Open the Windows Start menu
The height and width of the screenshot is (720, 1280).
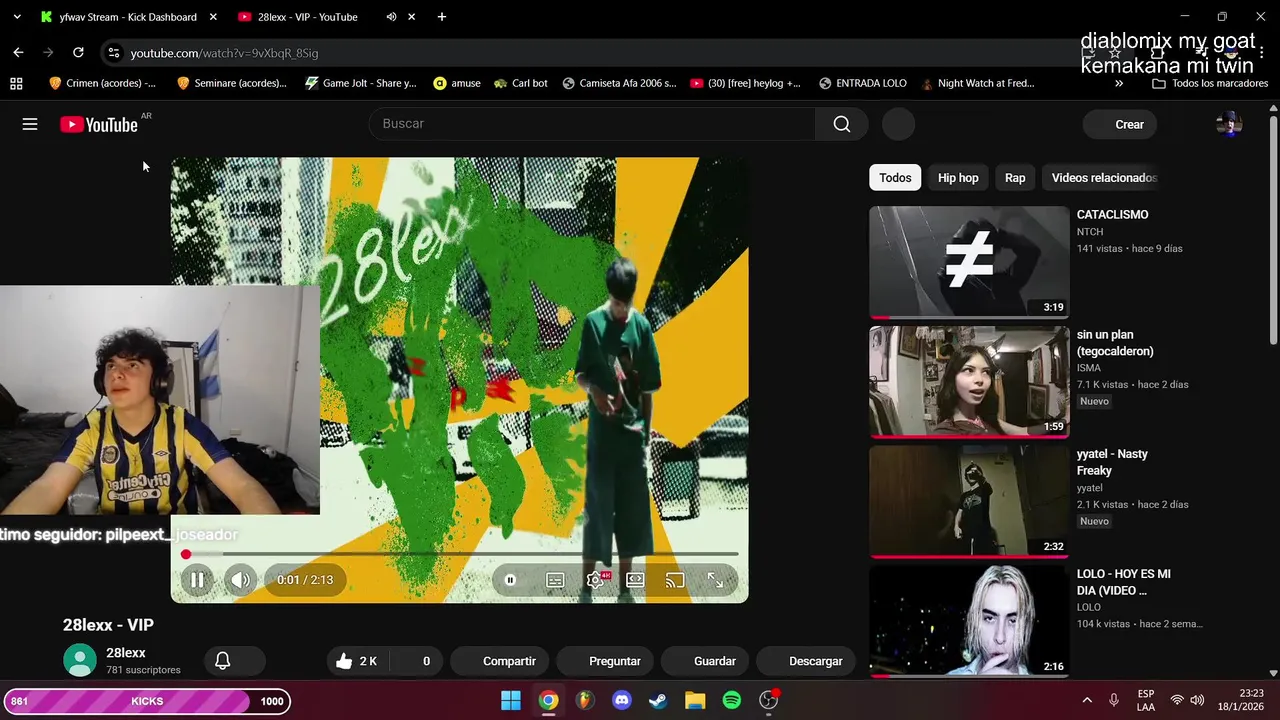click(x=511, y=701)
